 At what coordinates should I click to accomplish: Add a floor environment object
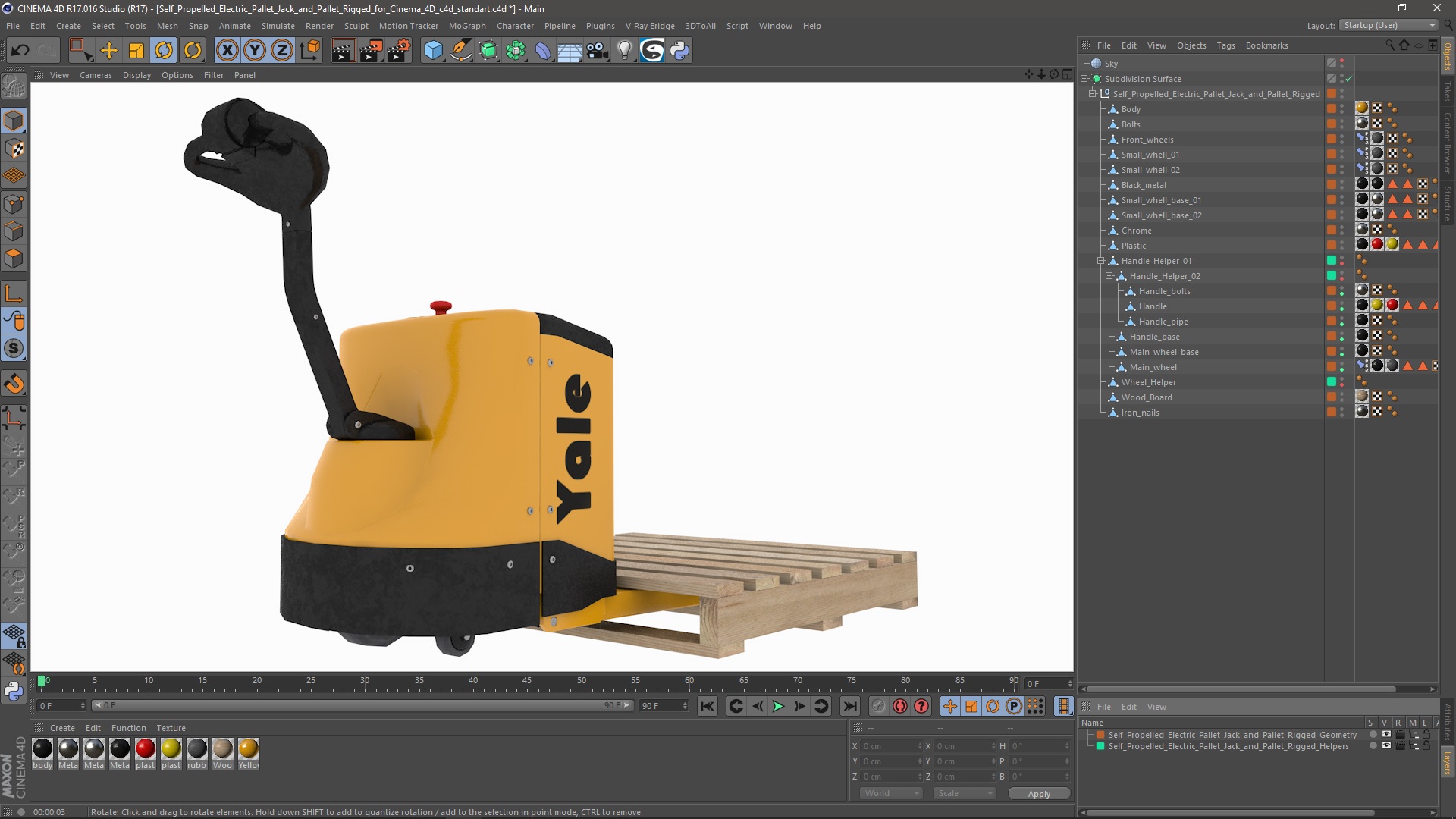(x=570, y=51)
